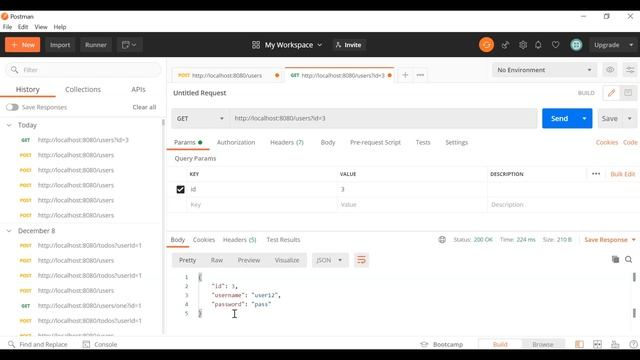Image resolution: width=640 pixels, height=360 pixels.
Task: Open the GET method dropdown
Action: 200,118
